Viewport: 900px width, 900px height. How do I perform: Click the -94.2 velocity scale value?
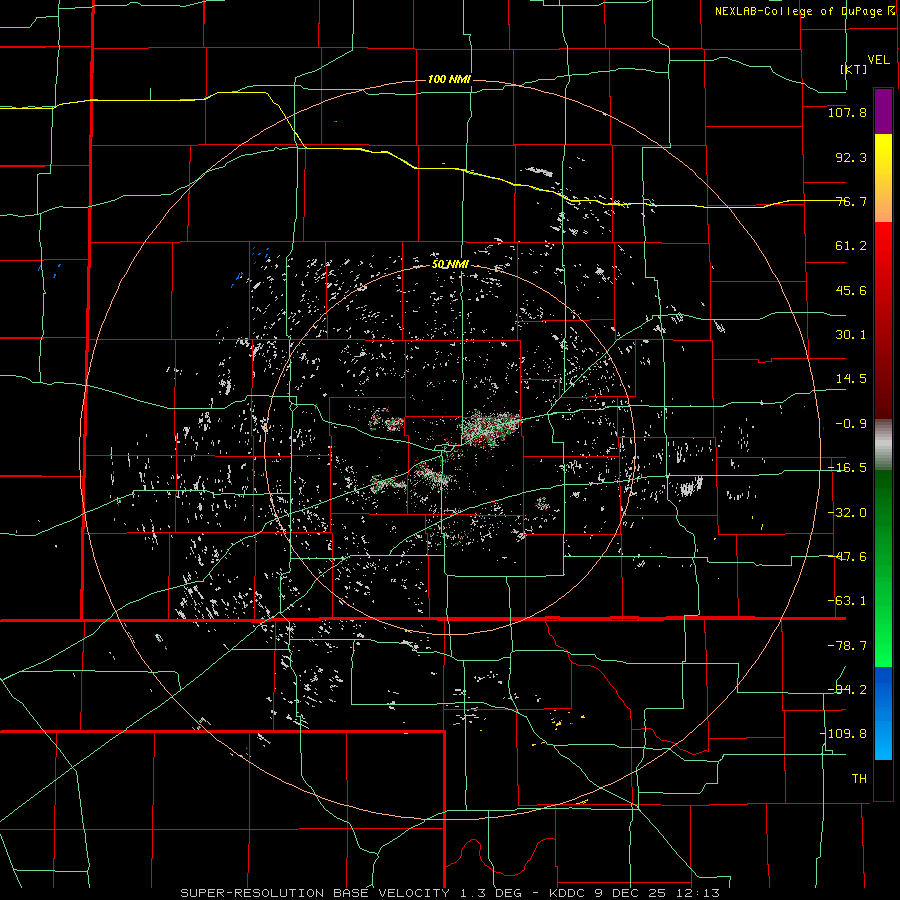847,689
